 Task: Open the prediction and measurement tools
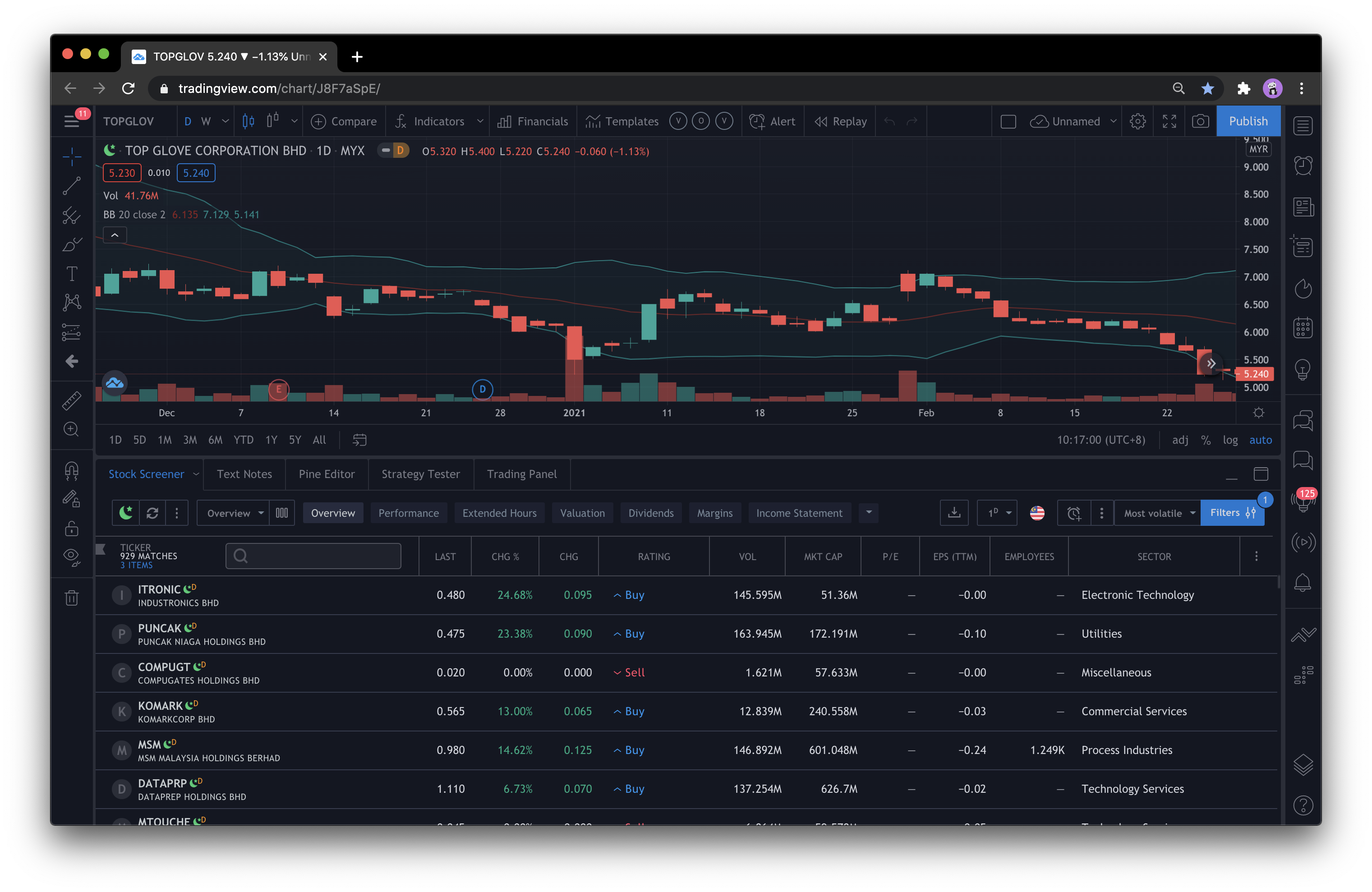(71, 332)
